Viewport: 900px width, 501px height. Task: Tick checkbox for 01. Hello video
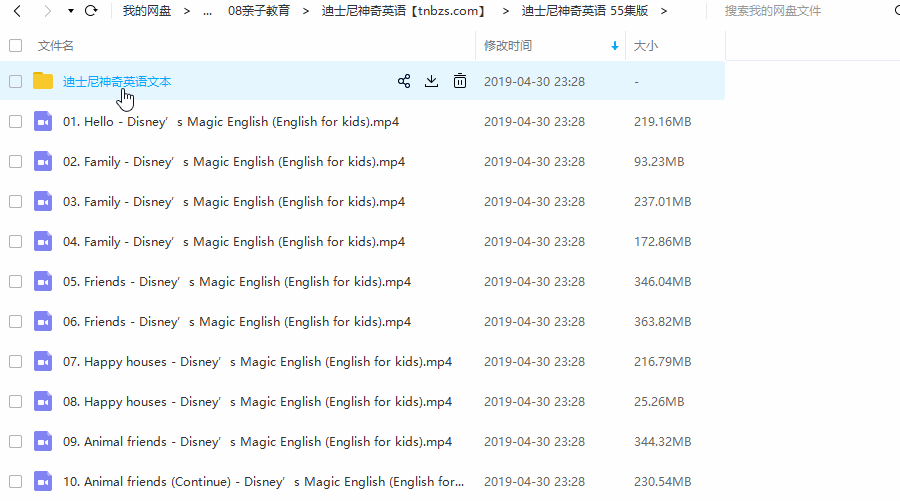15,122
